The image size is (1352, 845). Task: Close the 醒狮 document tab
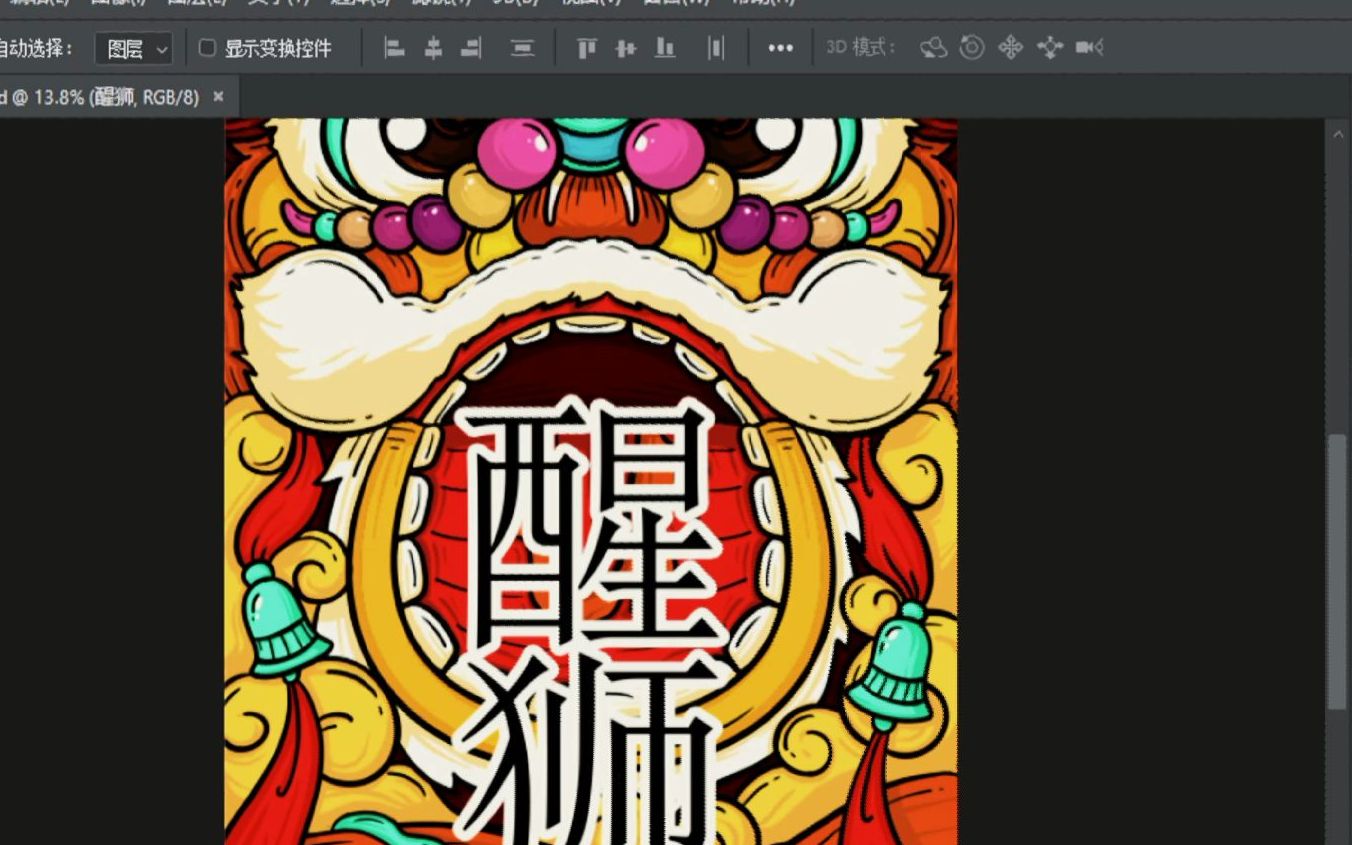pos(218,97)
